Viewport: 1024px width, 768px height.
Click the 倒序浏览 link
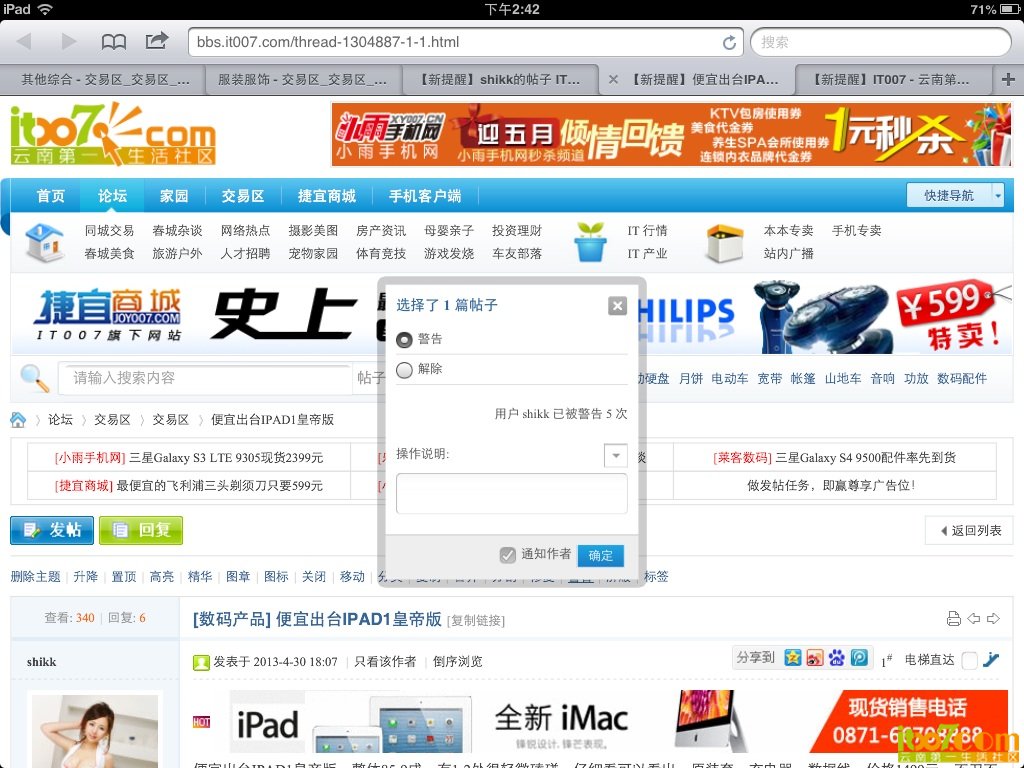click(x=458, y=662)
